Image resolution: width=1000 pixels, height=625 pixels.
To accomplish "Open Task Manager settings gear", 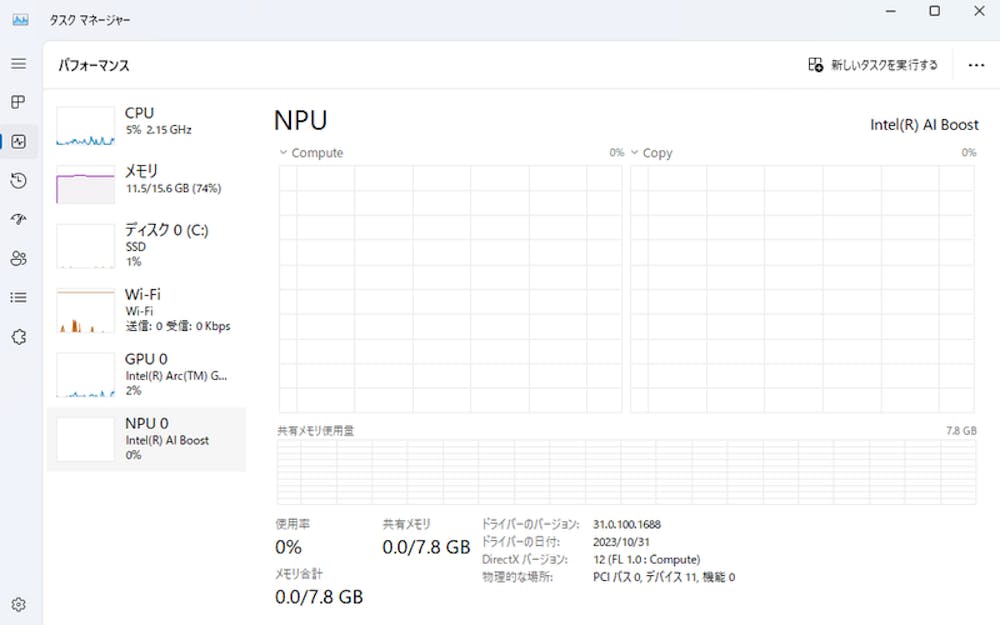I will (18, 605).
